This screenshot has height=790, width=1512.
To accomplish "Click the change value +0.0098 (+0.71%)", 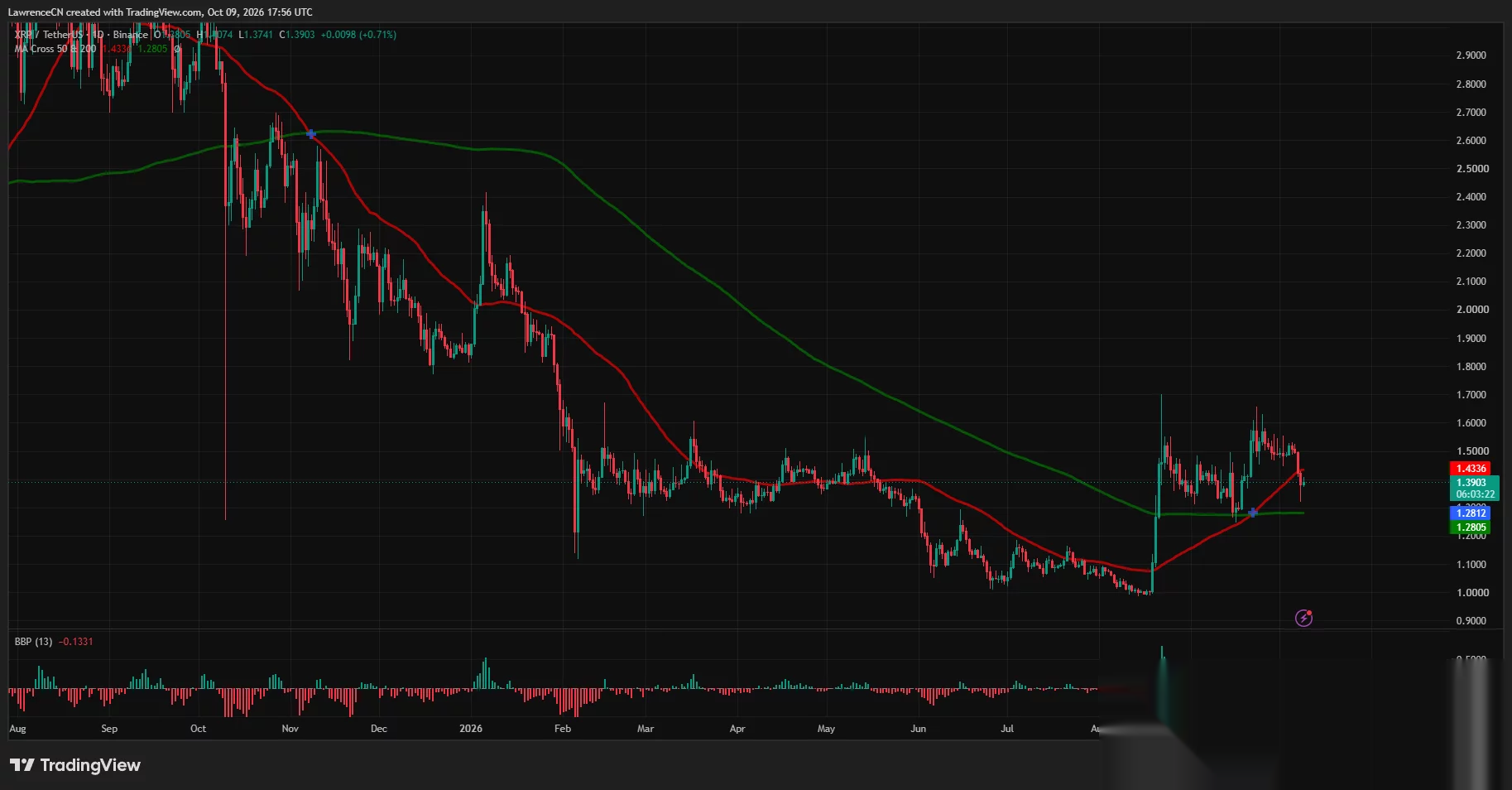I will point(358,35).
